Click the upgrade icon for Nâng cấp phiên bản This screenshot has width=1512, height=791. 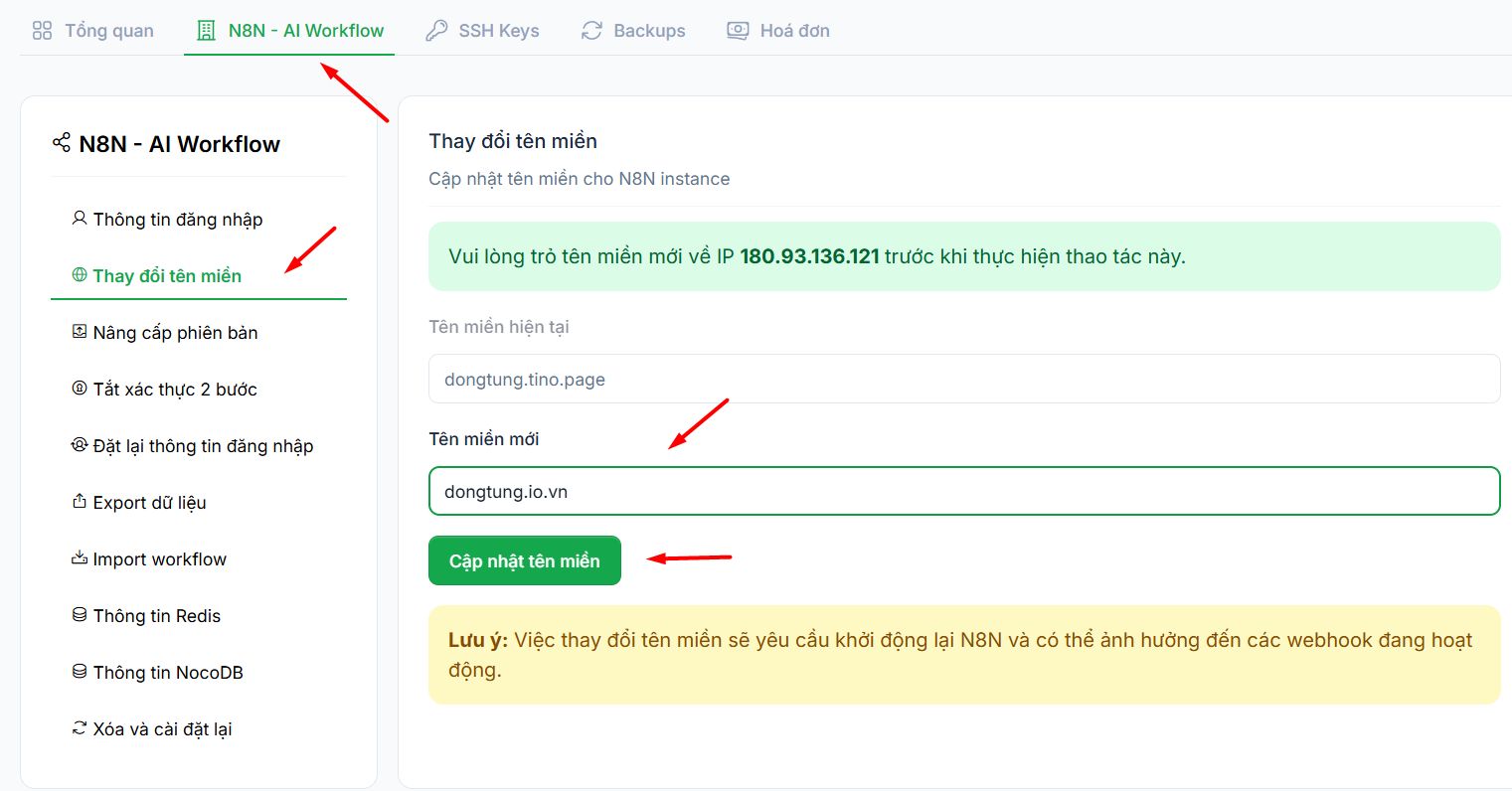pos(80,332)
